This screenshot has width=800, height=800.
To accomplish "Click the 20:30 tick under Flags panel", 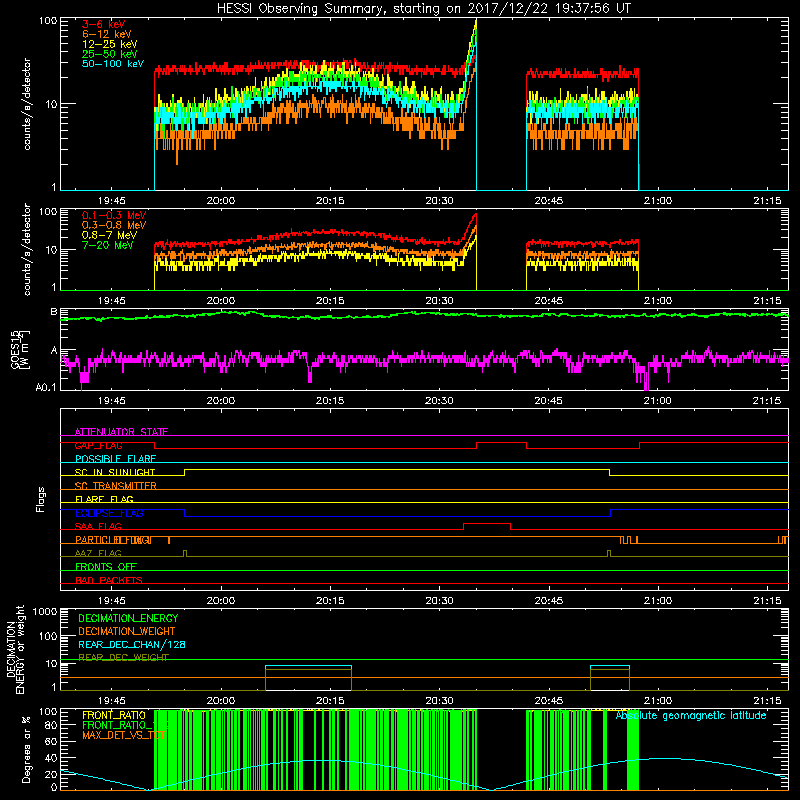I will 439,601.
